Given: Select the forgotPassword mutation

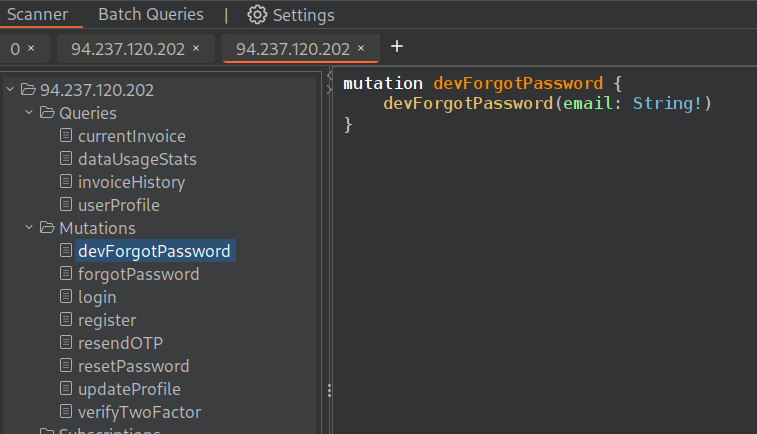Looking at the screenshot, I should pos(138,274).
